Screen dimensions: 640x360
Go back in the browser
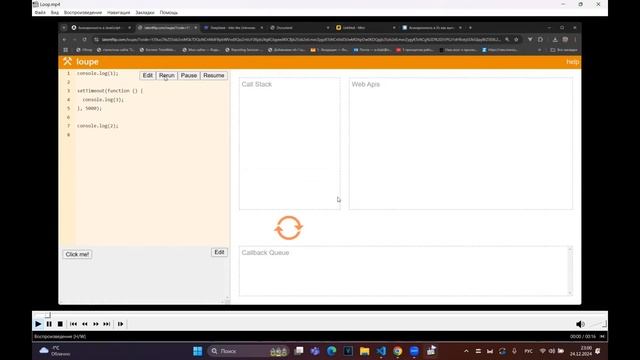65,40
